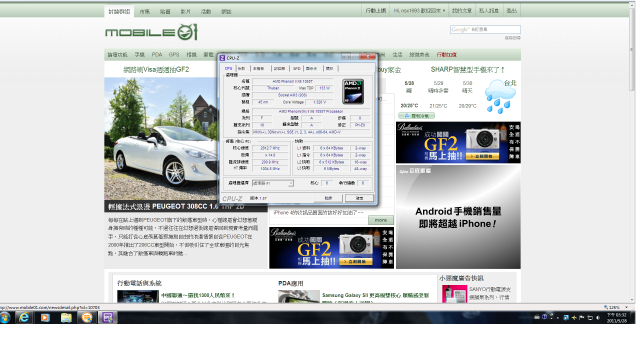
Task: Open 私人訊息 in the top bar
Action: (489, 11)
